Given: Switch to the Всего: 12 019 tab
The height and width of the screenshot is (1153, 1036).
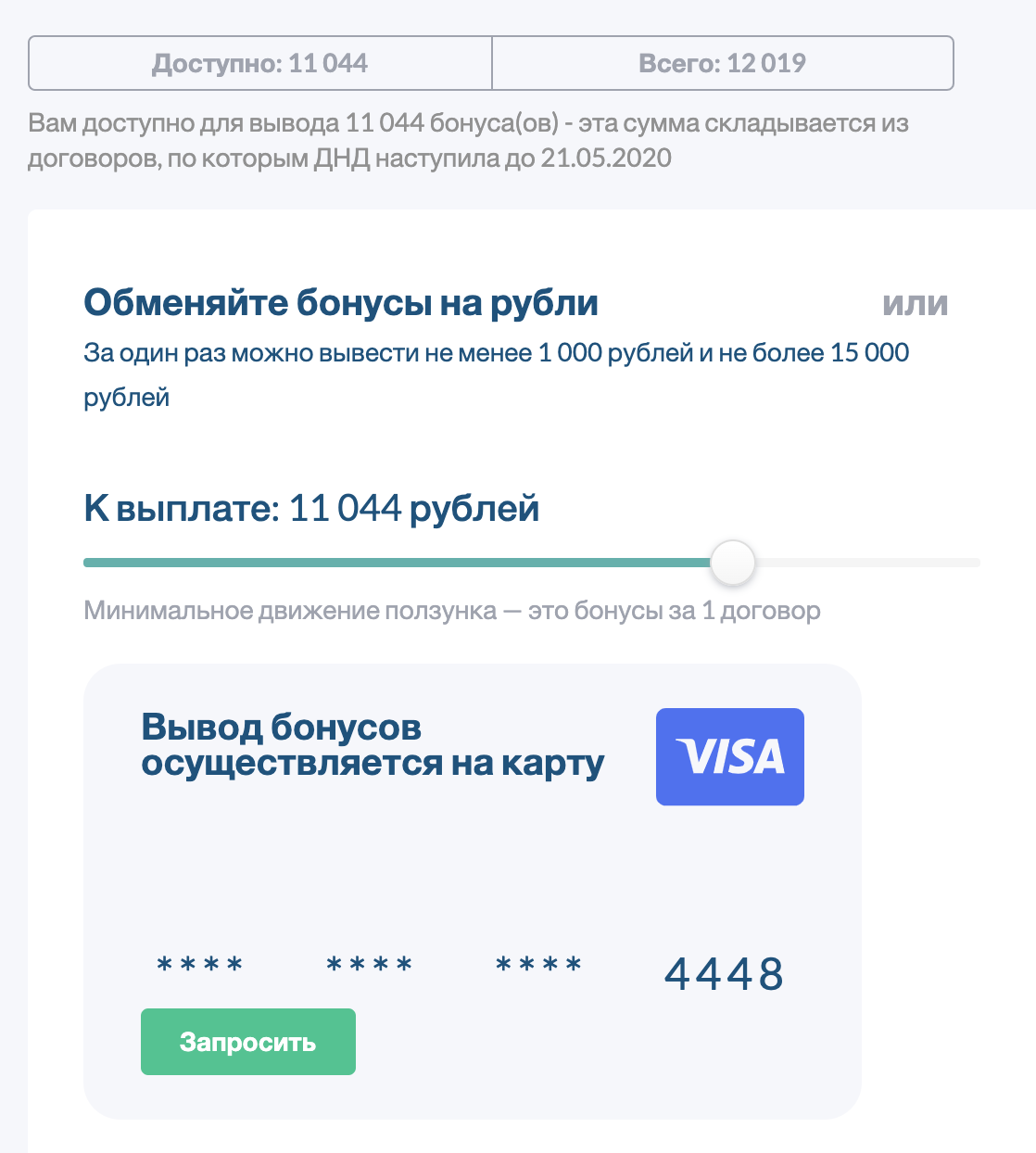Looking at the screenshot, I should [x=722, y=63].
